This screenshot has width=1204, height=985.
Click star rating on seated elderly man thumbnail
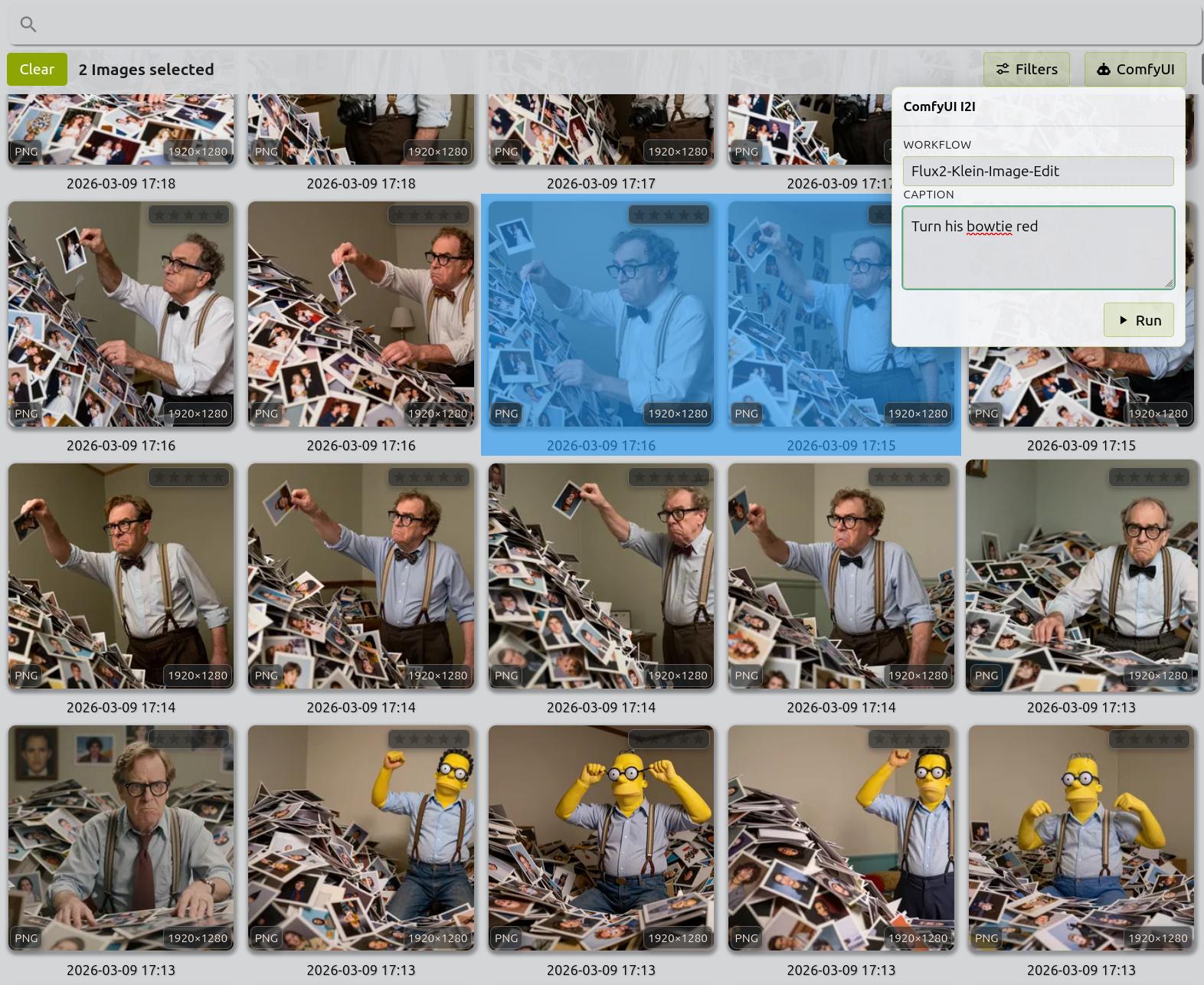(1149, 477)
